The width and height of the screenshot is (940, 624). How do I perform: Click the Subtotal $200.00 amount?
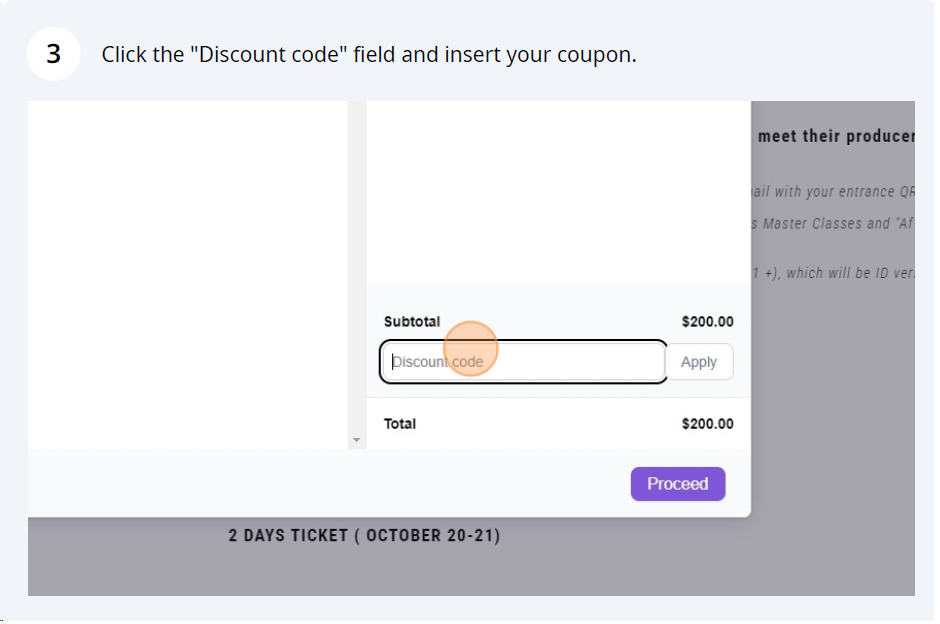707,322
